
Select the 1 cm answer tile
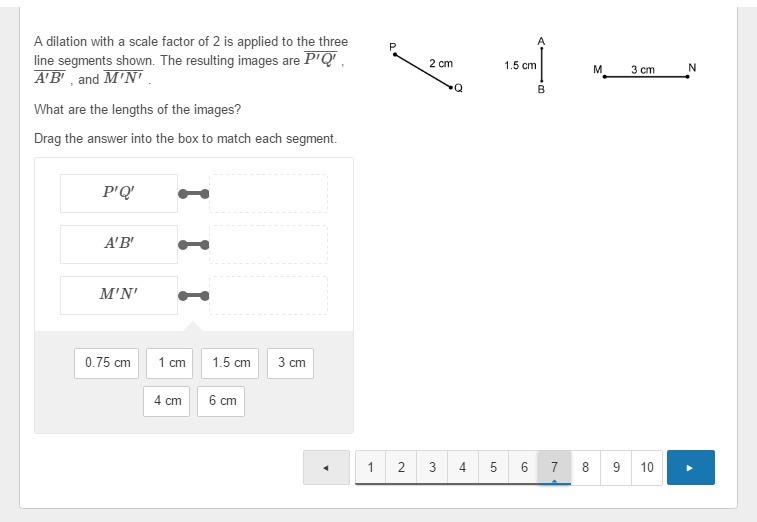point(171,363)
